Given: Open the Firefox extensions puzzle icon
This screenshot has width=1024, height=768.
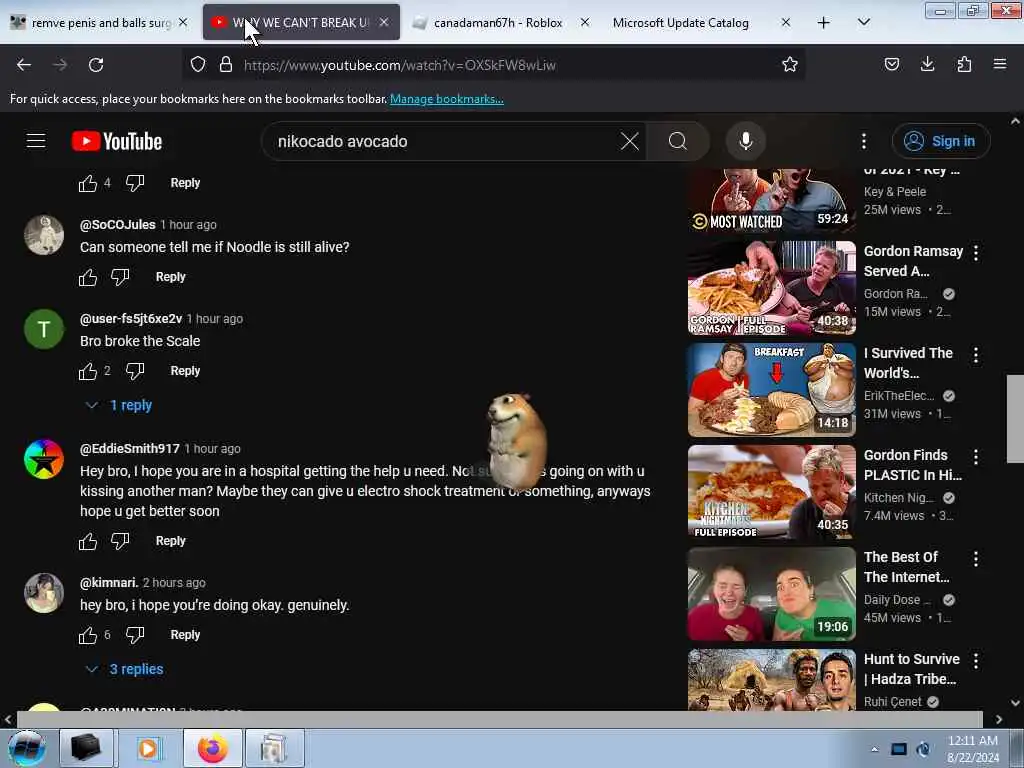Looking at the screenshot, I should click(964, 65).
